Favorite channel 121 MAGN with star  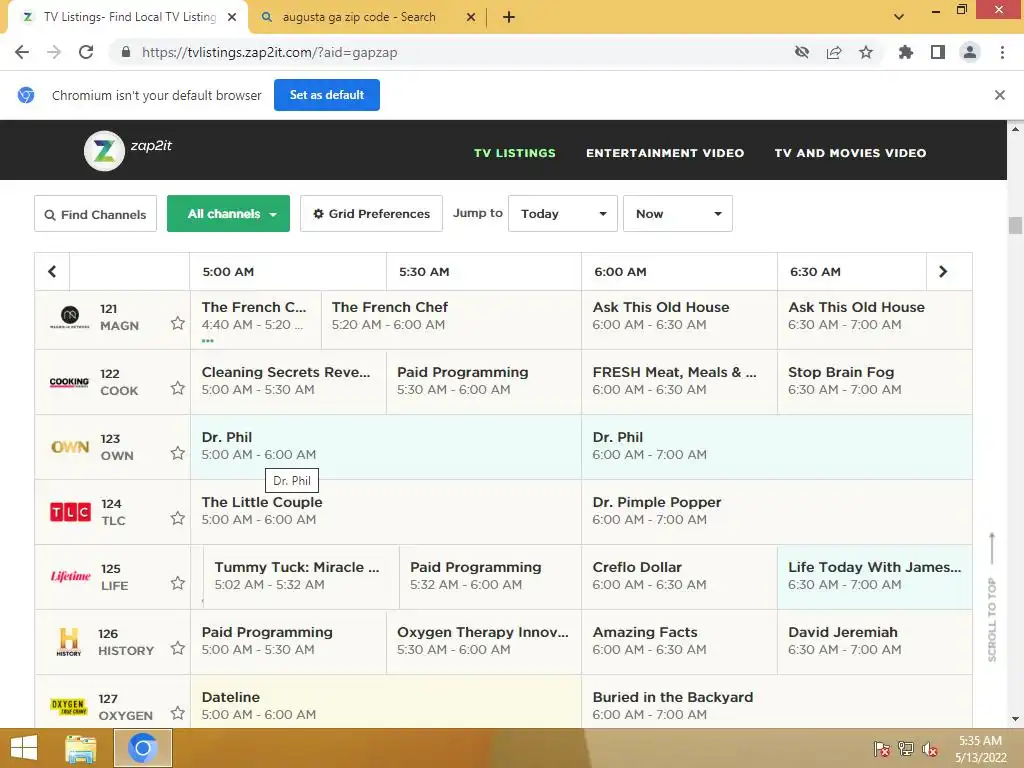pyautogui.click(x=178, y=323)
